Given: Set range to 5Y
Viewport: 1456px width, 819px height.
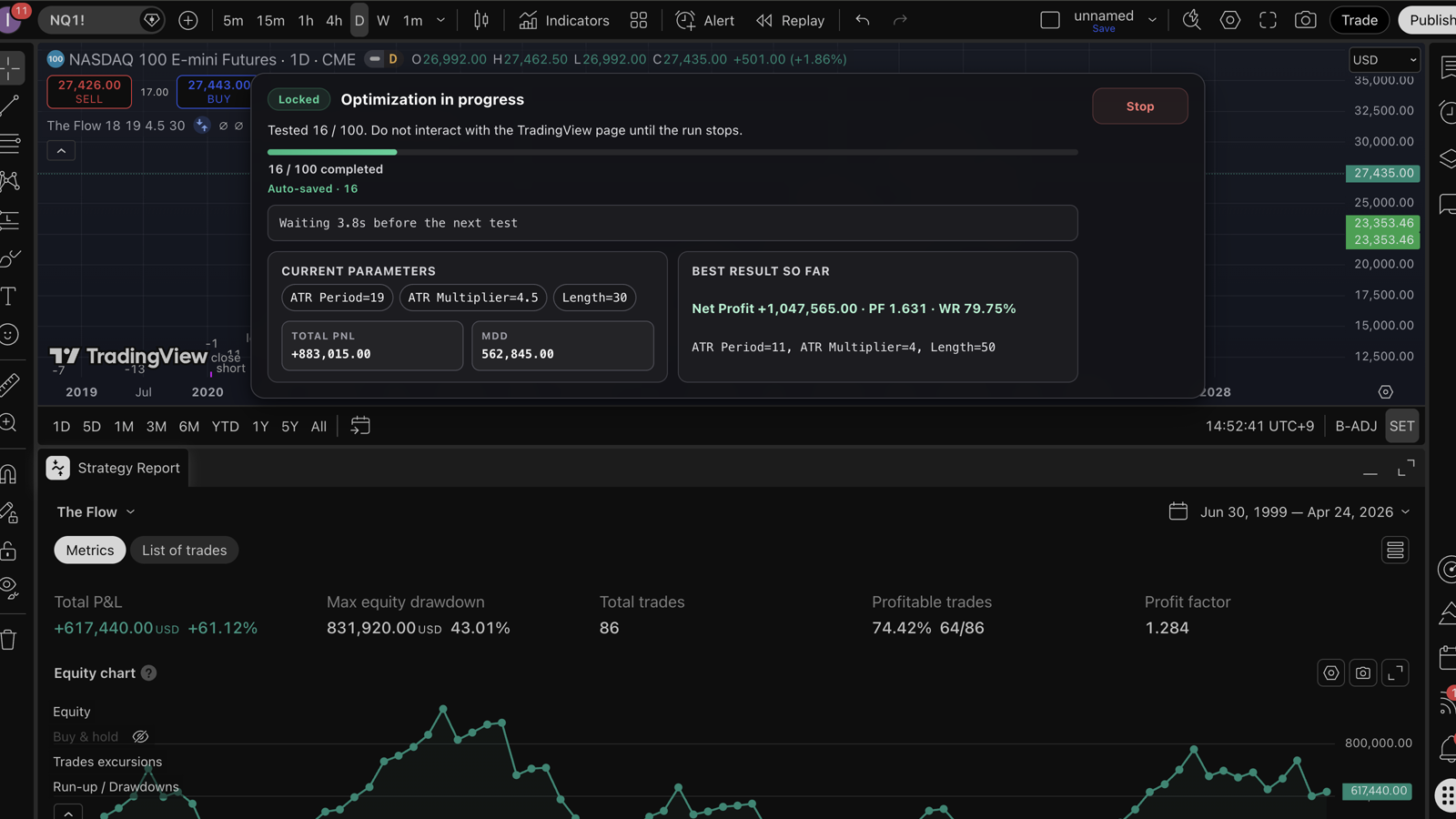Looking at the screenshot, I should coord(289,426).
